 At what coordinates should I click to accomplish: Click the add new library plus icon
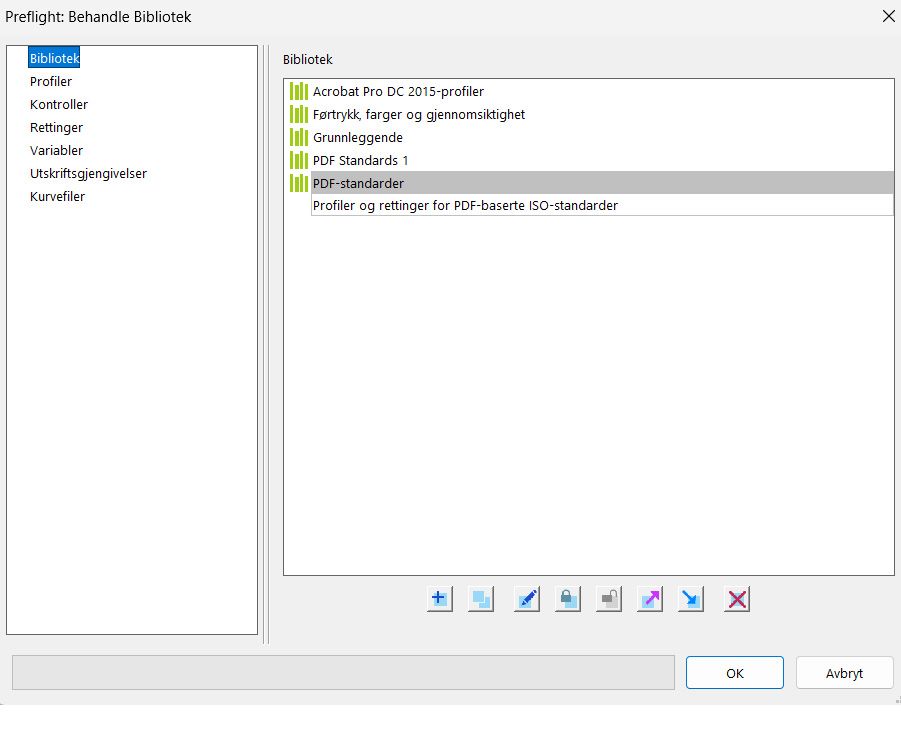440,599
